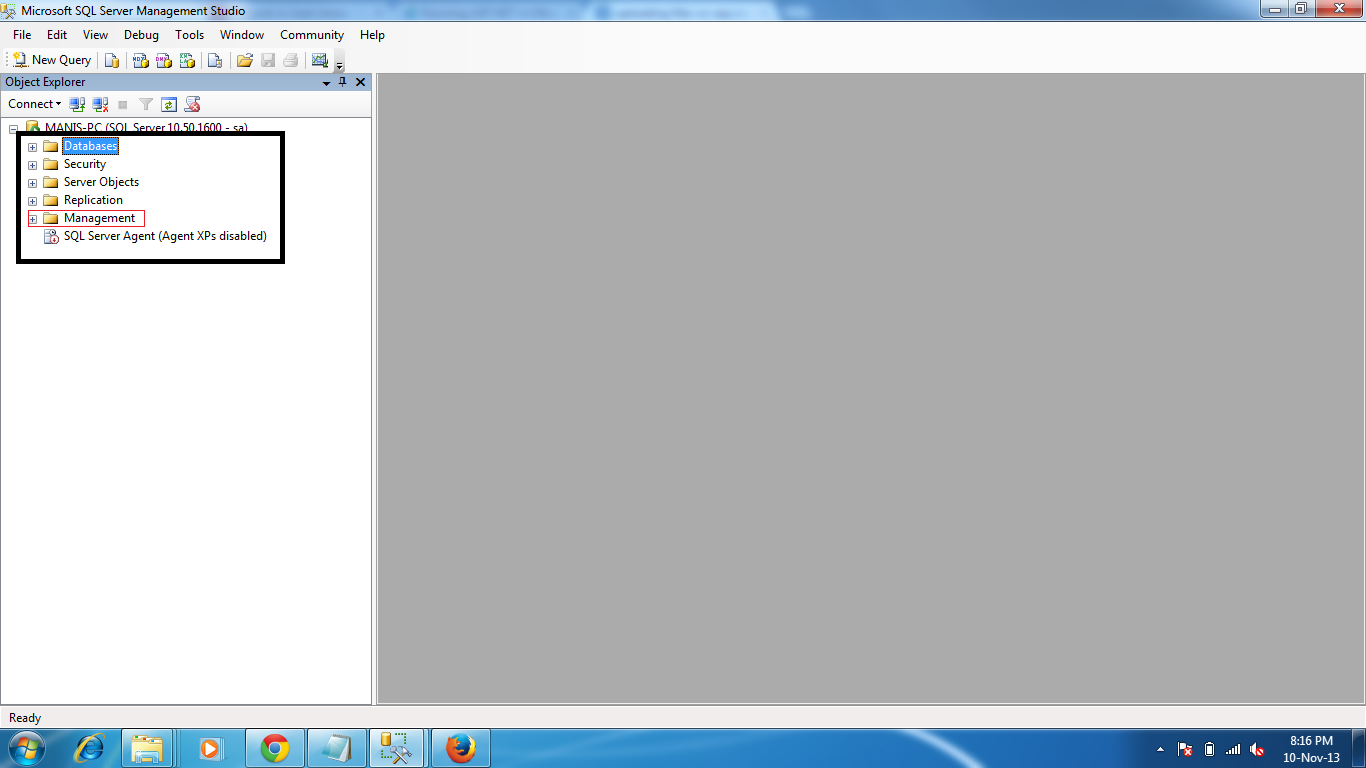The width and height of the screenshot is (1366, 768).
Task: Open the Edit menu
Action: coord(57,34)
